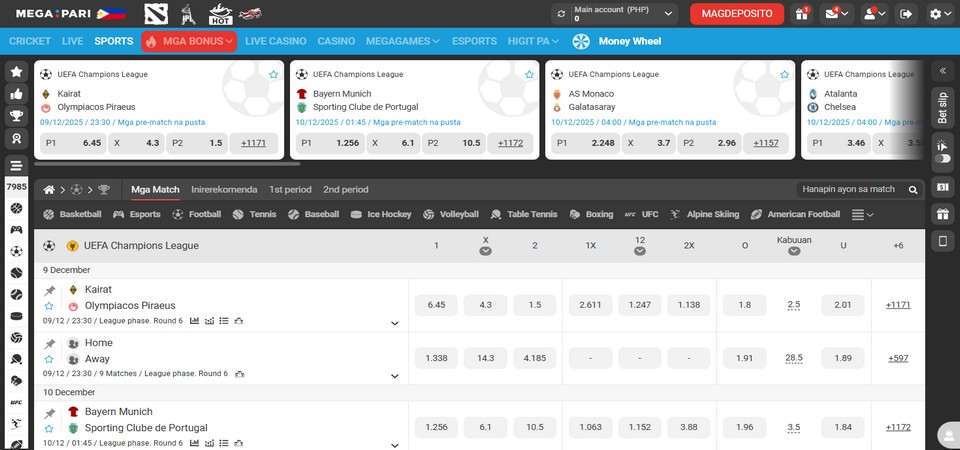Select 4.185 Away odds in Home/Away row
This screenshot has width=960, height=450.
(x=534, y=358)
